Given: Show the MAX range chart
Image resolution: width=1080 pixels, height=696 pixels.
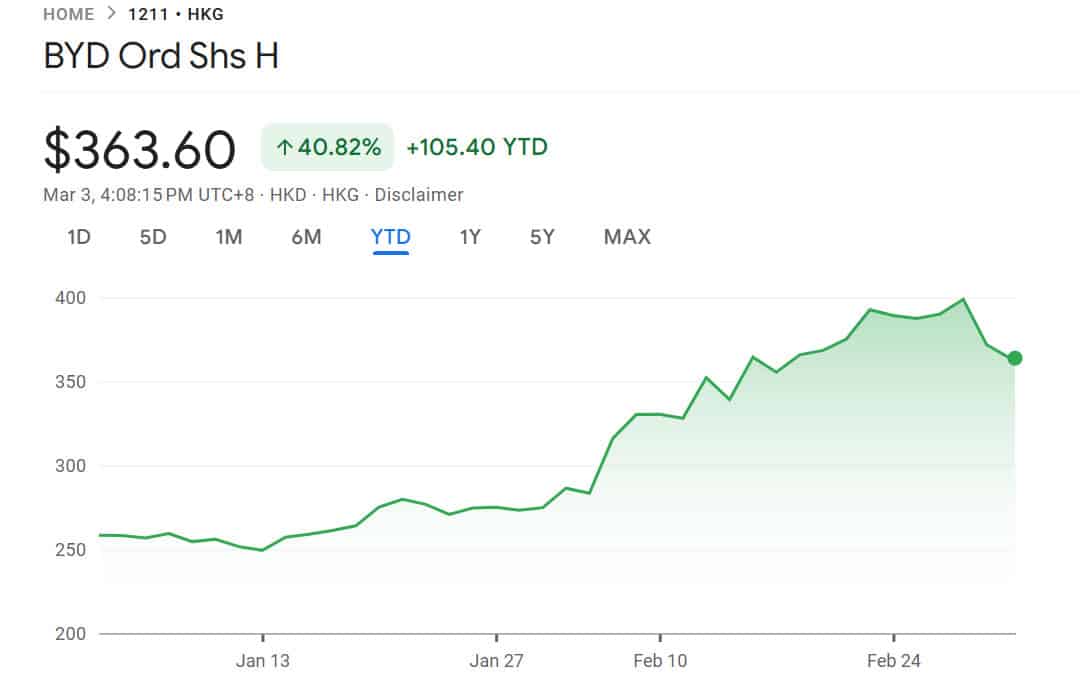Looking at the screenshot, I should [627, 237].
